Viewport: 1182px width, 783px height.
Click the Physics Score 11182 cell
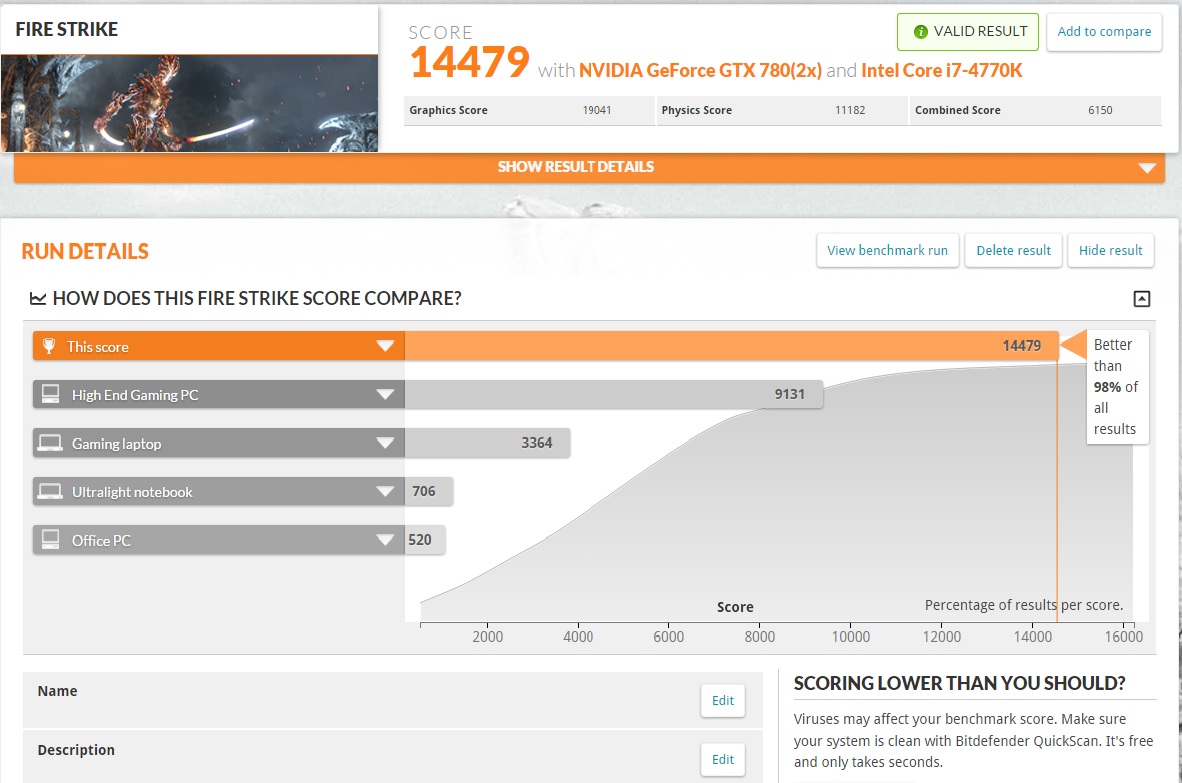coord(782,110)
